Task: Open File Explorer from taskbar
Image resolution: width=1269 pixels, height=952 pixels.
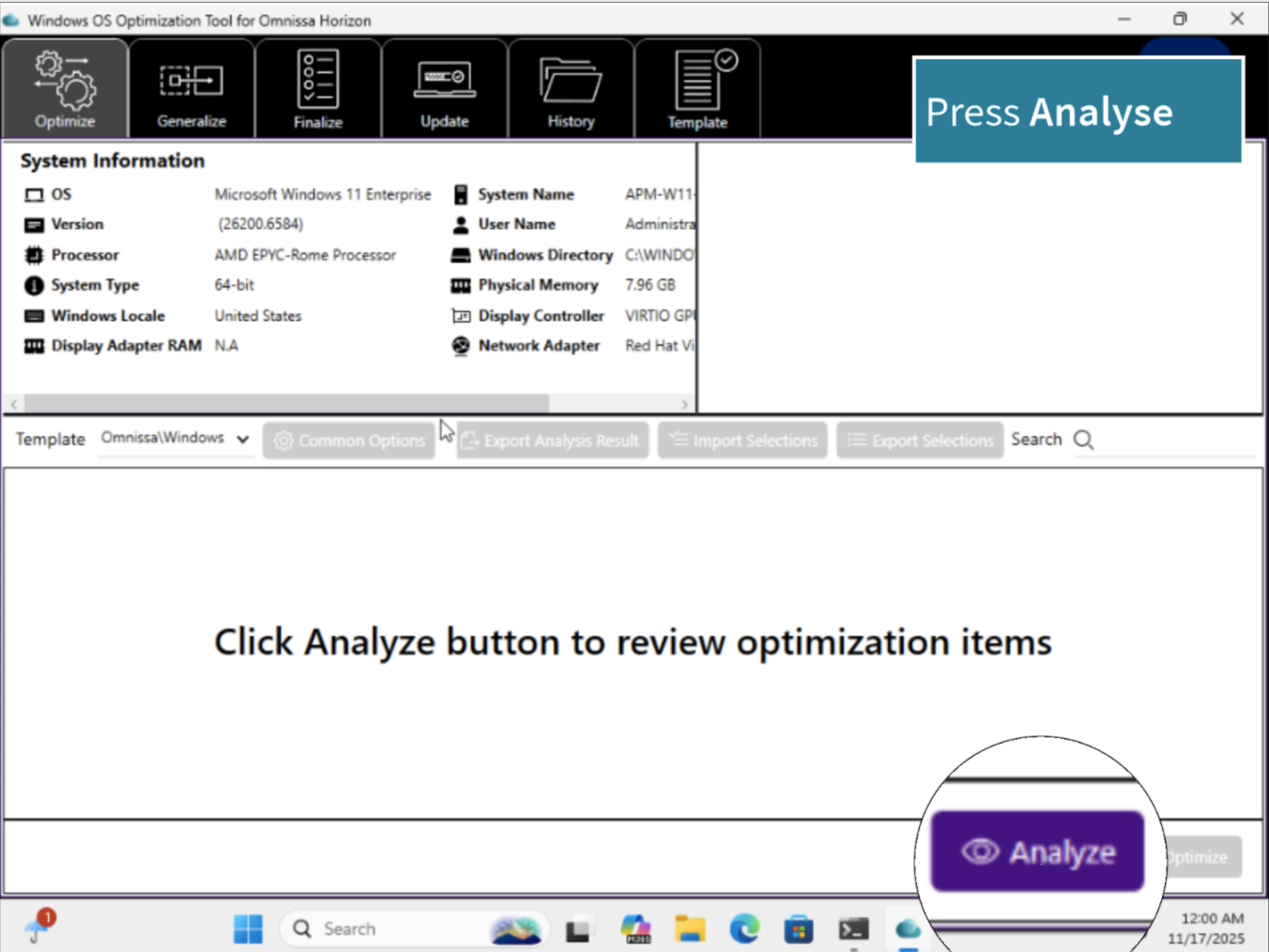Action: [x=690, y=929]
